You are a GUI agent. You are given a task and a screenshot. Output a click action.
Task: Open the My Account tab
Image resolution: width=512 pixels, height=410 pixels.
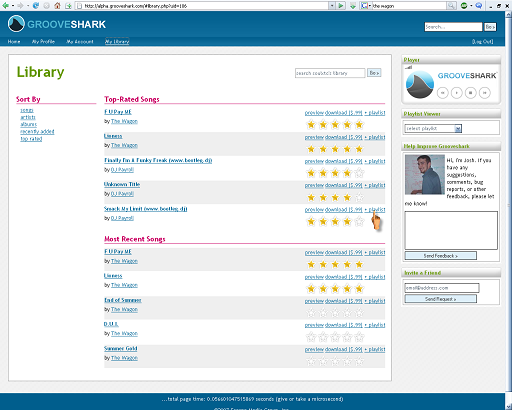80,42
